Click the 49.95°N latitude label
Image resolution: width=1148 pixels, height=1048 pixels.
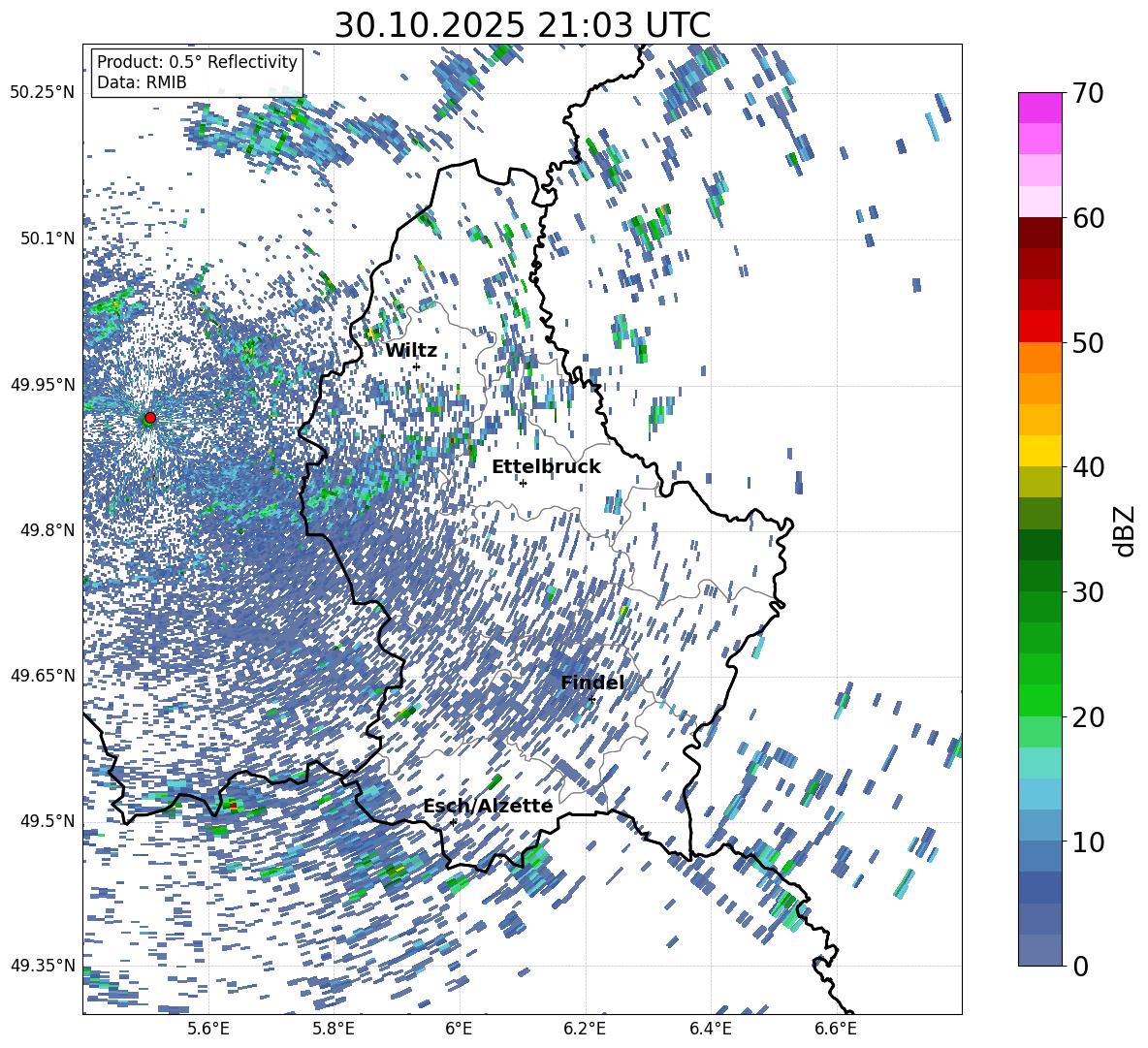coord(43,384)
